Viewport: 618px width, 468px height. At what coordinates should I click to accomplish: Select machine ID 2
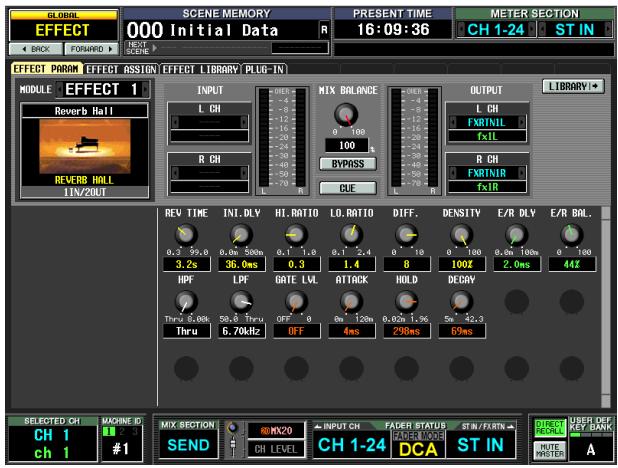click(122, 431)
